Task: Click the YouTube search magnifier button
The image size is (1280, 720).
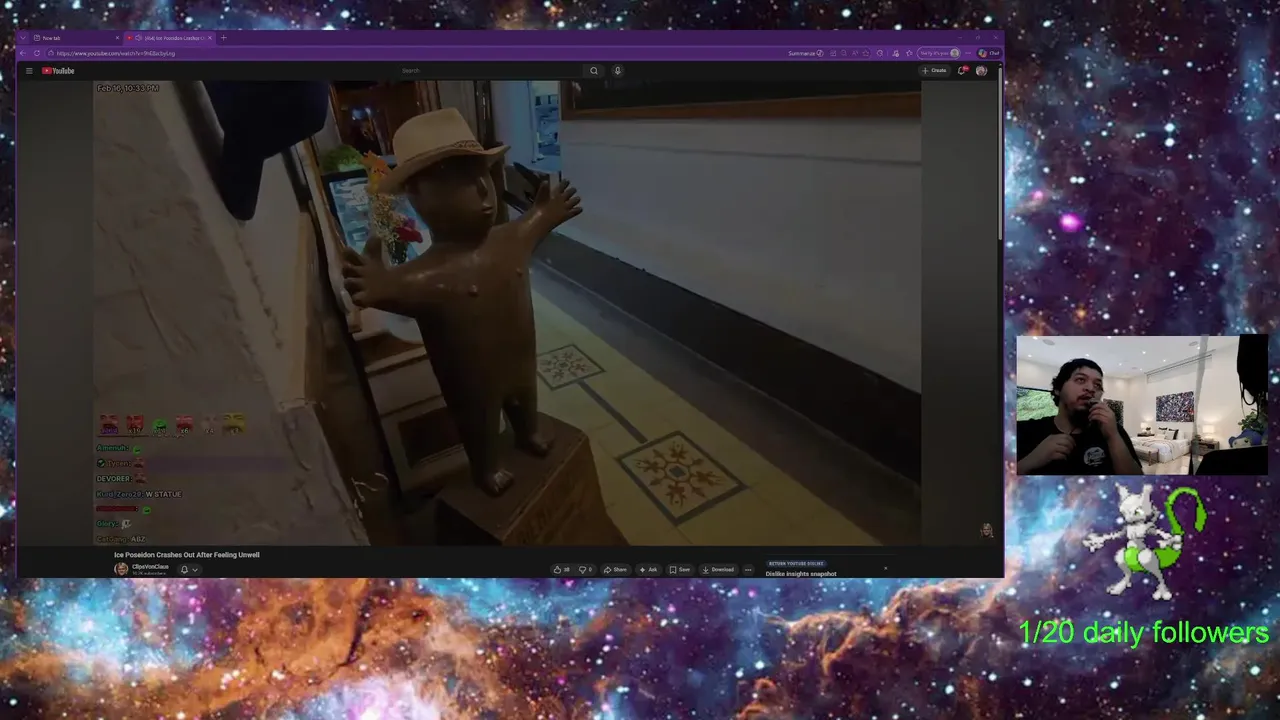Action: point(594,71)
